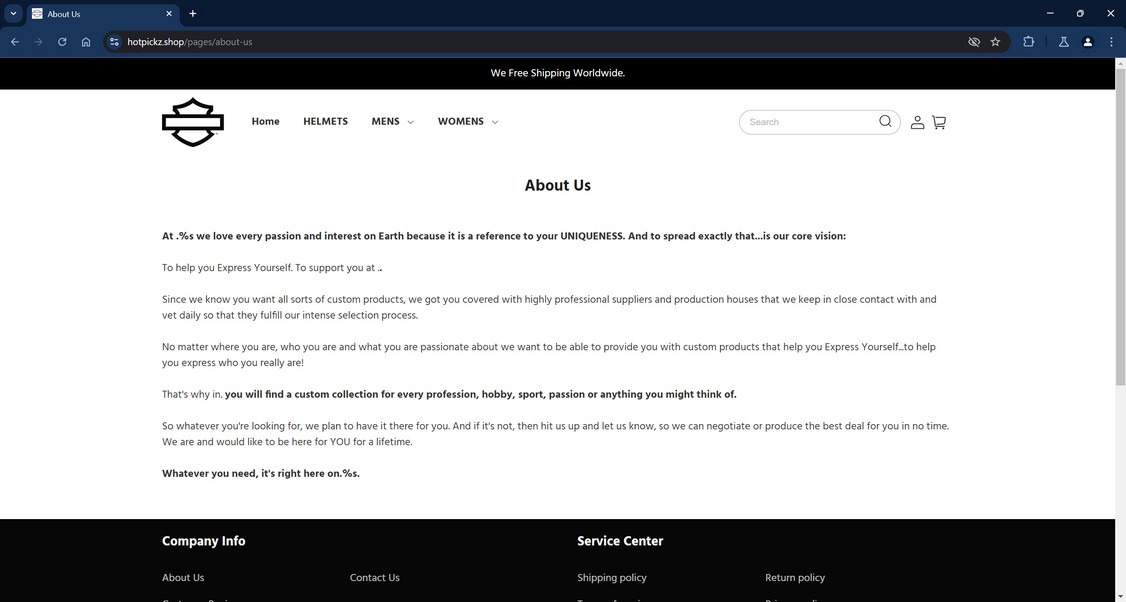Close the About Us tab
Viewport: 1126px width, 602px height.
pos(169,14)
